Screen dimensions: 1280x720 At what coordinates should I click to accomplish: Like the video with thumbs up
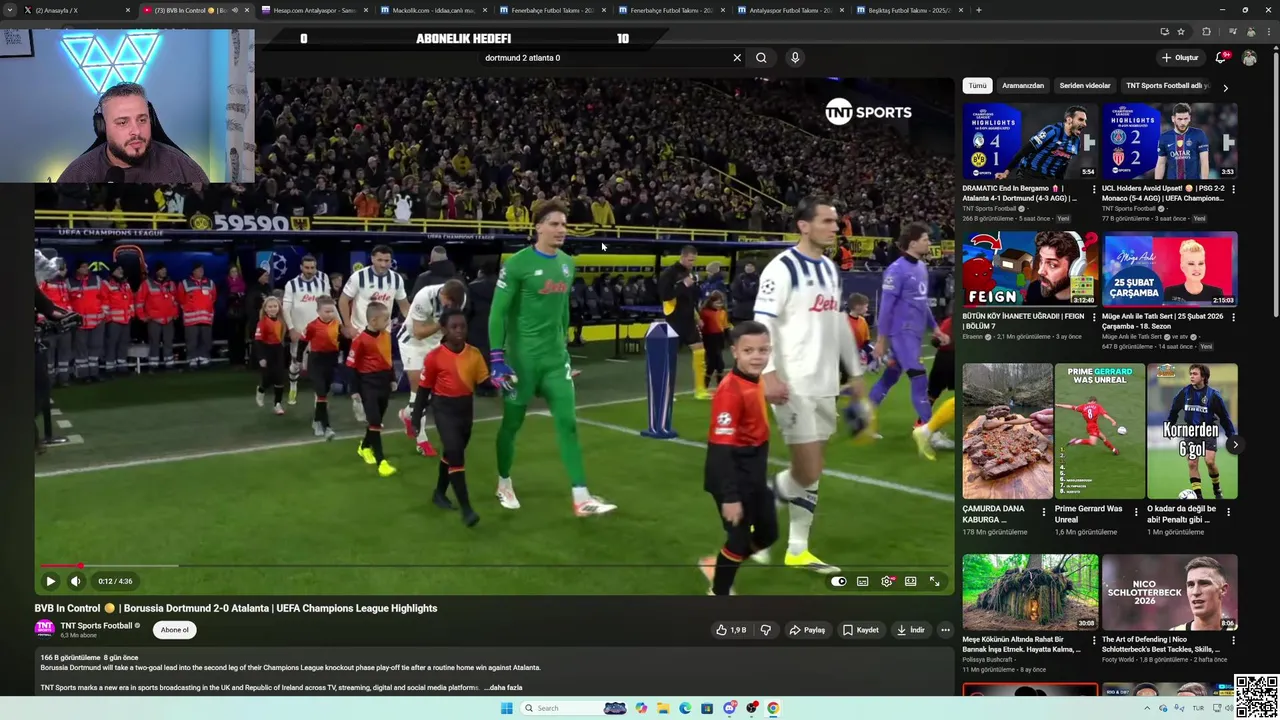pos(731,630)
